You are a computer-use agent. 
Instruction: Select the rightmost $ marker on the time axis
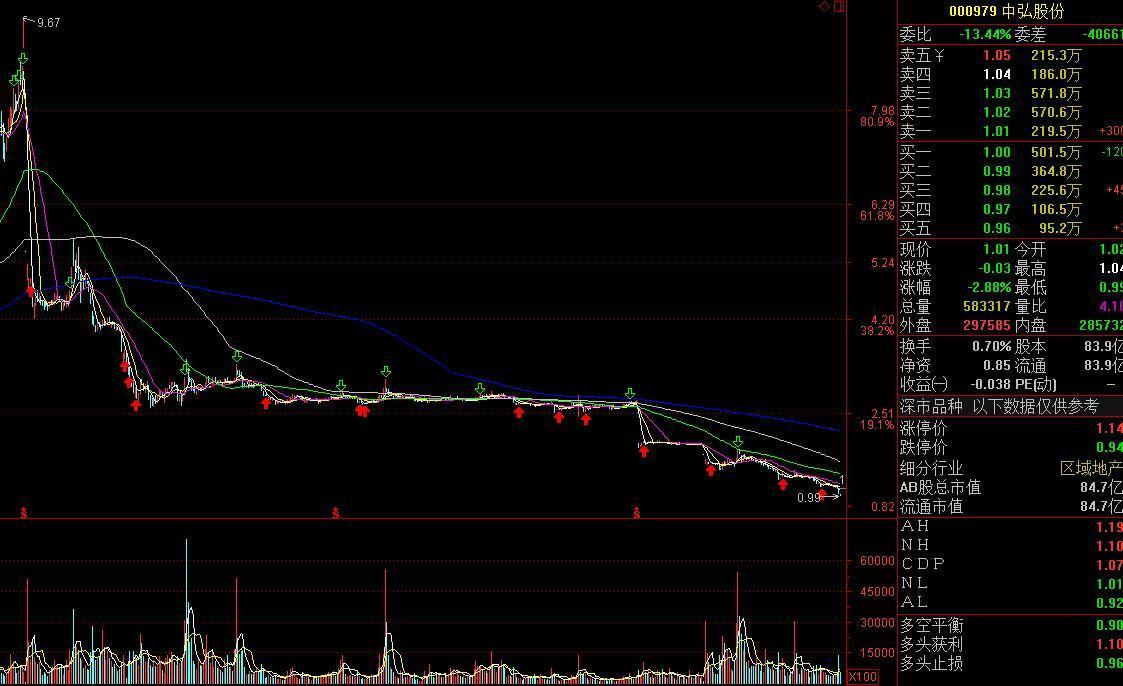(636, 513)
